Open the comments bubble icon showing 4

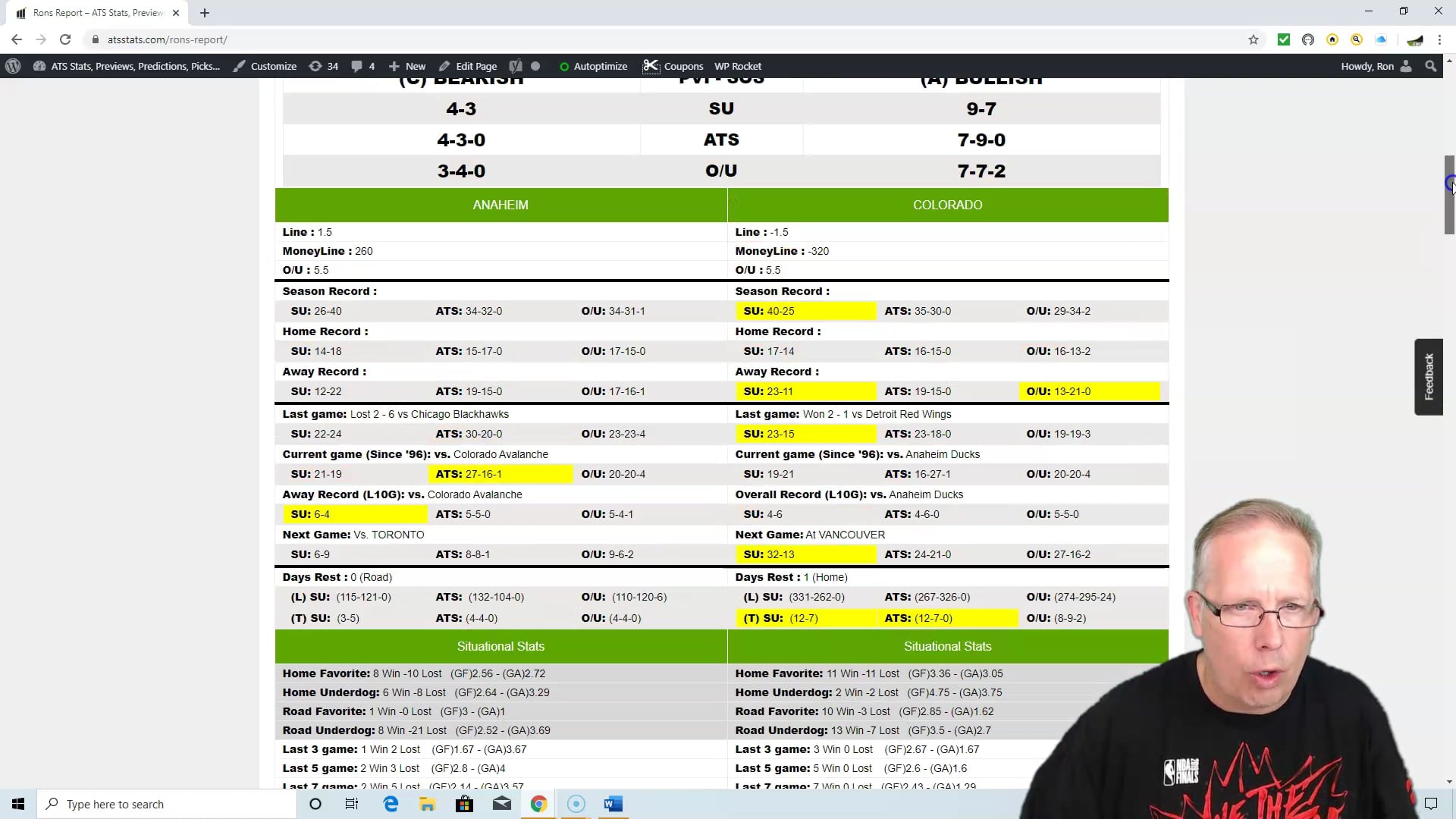click(362, 66)
